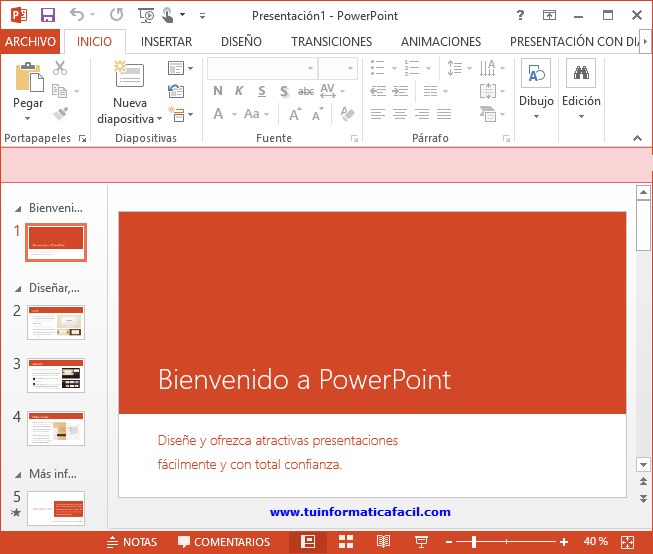The height and width of the screenshot is (554, 653).
Task: Move the zoom slider handle
Action: coord(474,542)
